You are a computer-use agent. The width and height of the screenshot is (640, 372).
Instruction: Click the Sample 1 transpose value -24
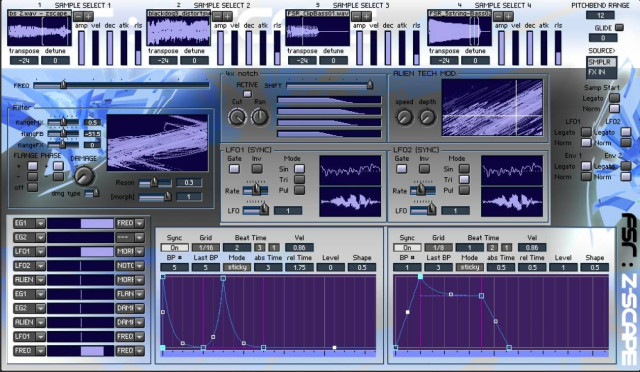(24, 60)
